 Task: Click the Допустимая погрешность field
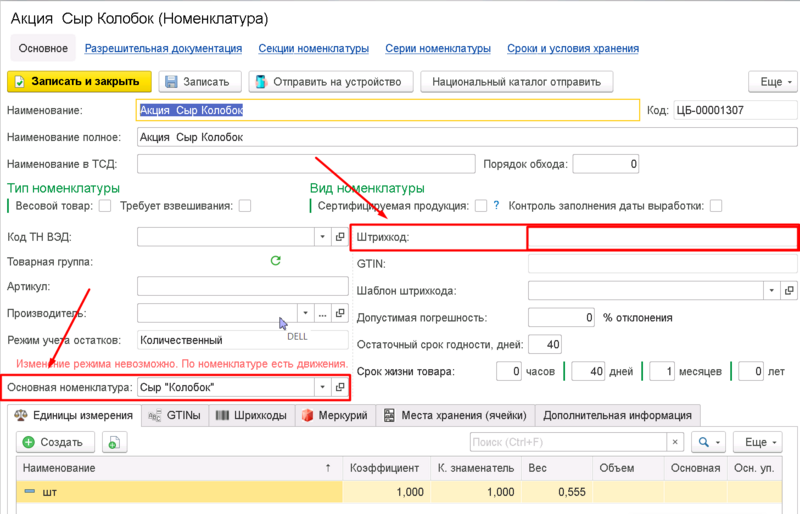[561, 317]
